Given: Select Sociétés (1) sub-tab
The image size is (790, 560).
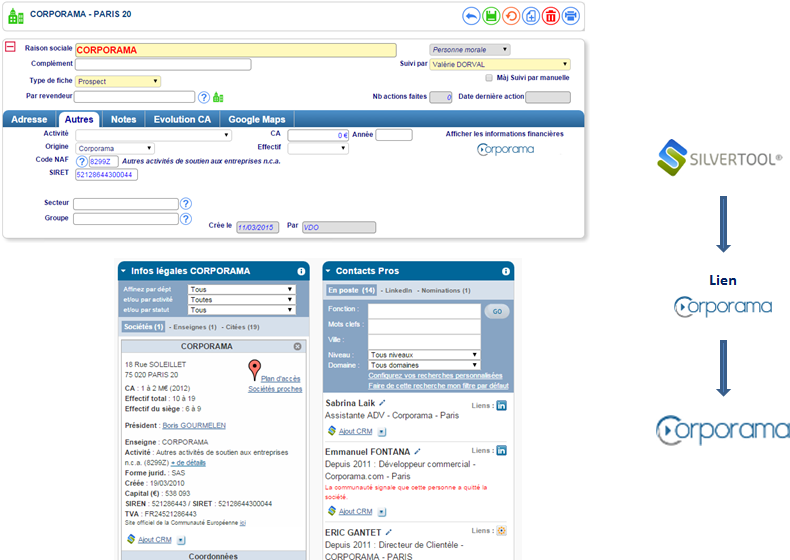Looking at the screenshot, I should point(144,327).
